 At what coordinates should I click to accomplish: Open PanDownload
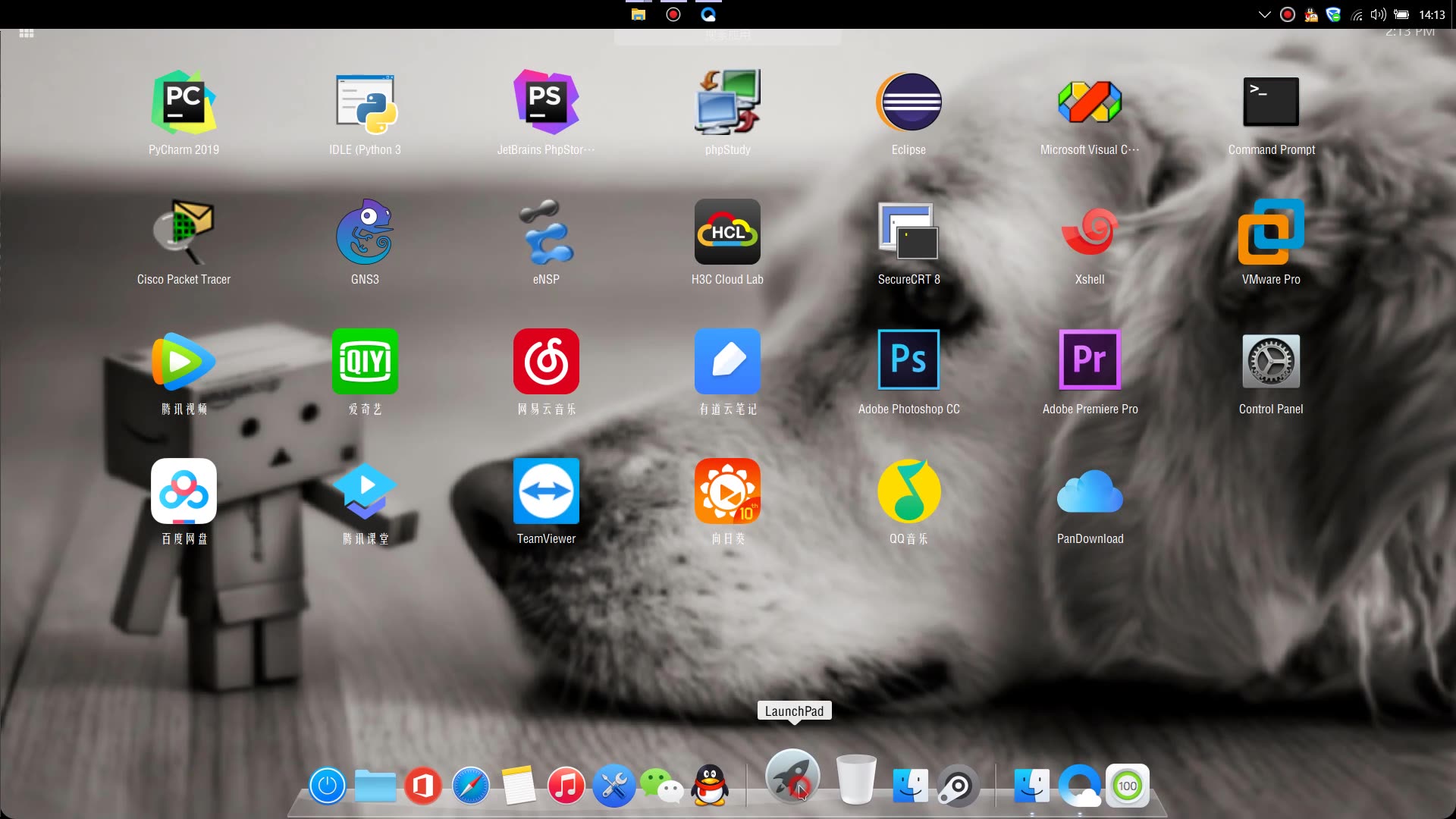pos(1090,491)
